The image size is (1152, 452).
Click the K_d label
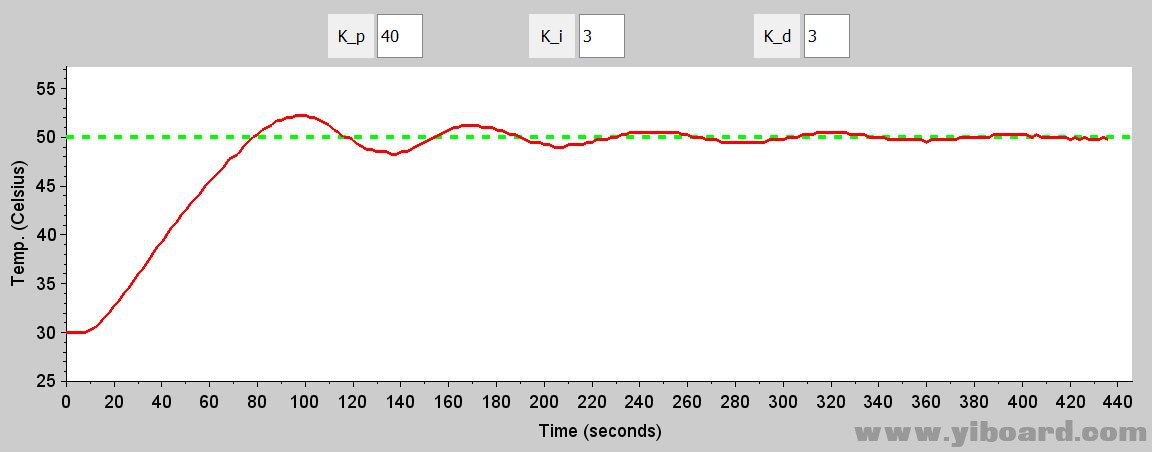click(x=777, y=35)
